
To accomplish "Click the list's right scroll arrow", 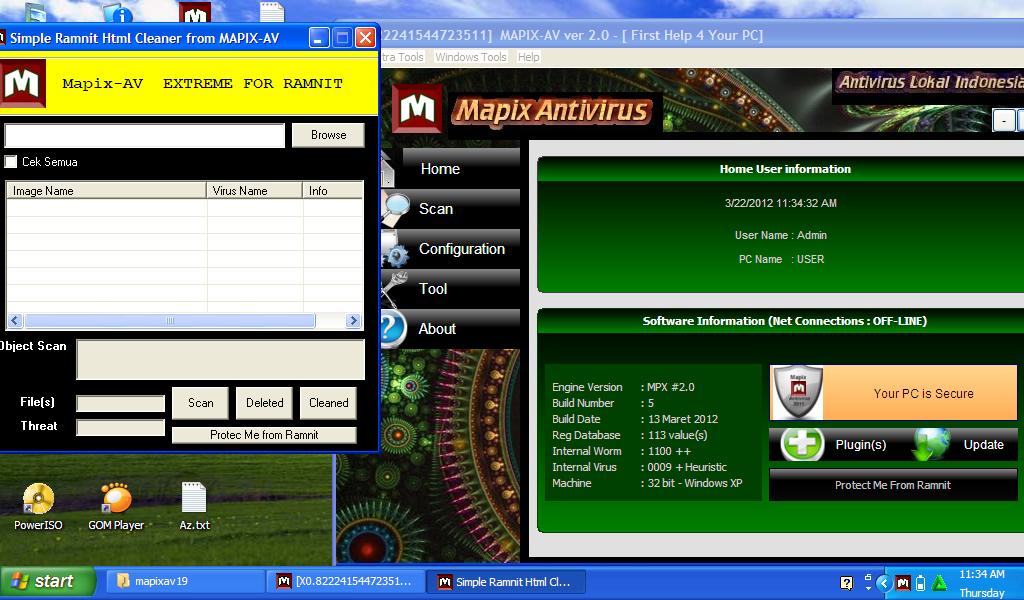I will click(x=353, y=321).
